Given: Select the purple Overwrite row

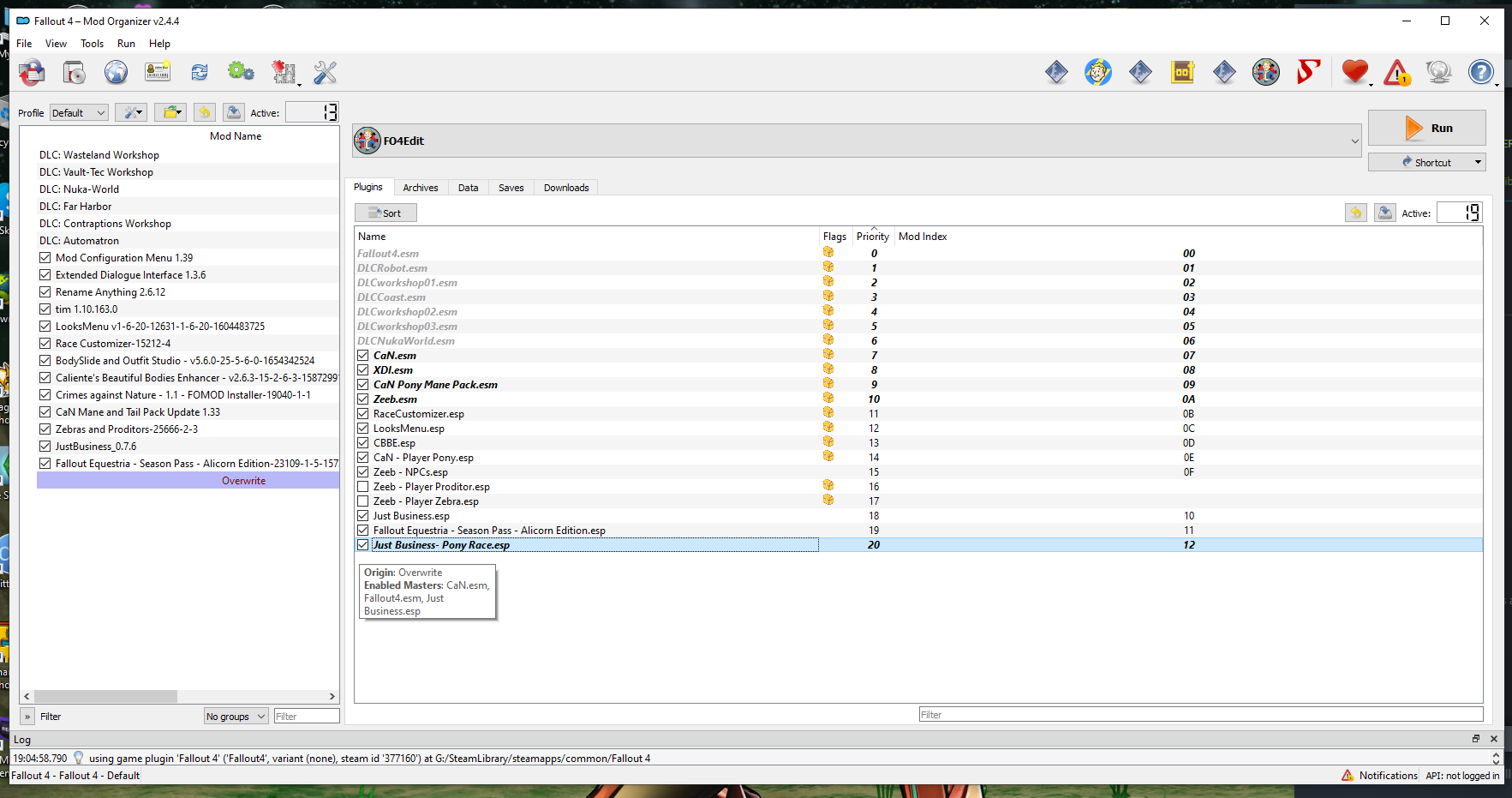Looking at the screenshot, I should click(x=188, y=480).
